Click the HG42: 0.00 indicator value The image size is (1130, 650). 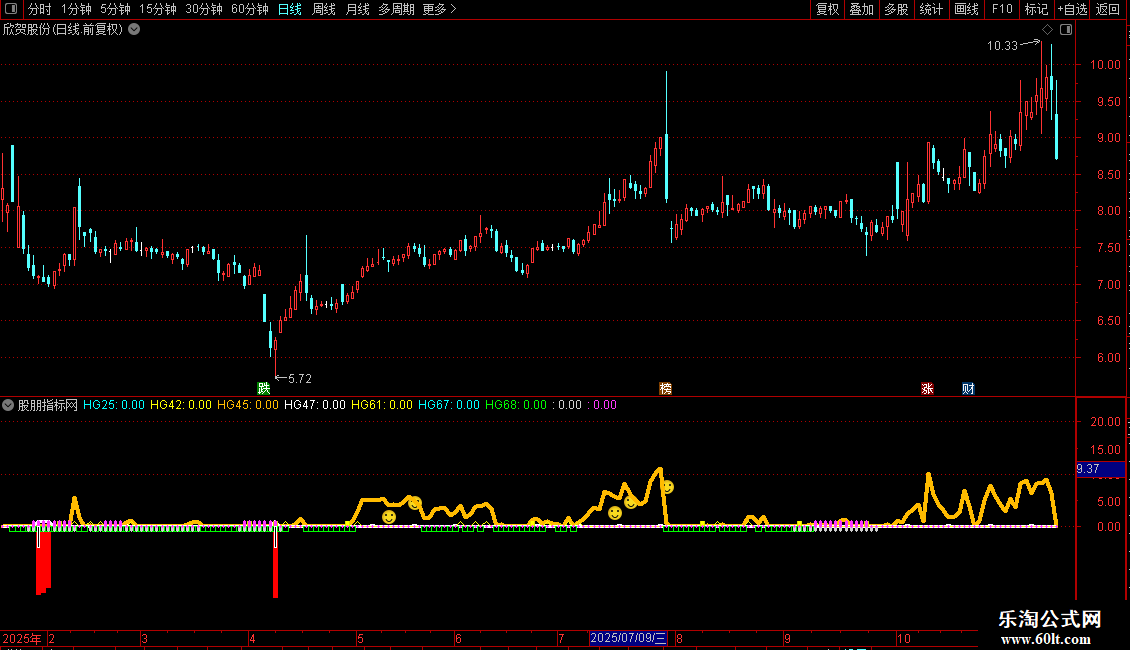(x=181, y=405)
